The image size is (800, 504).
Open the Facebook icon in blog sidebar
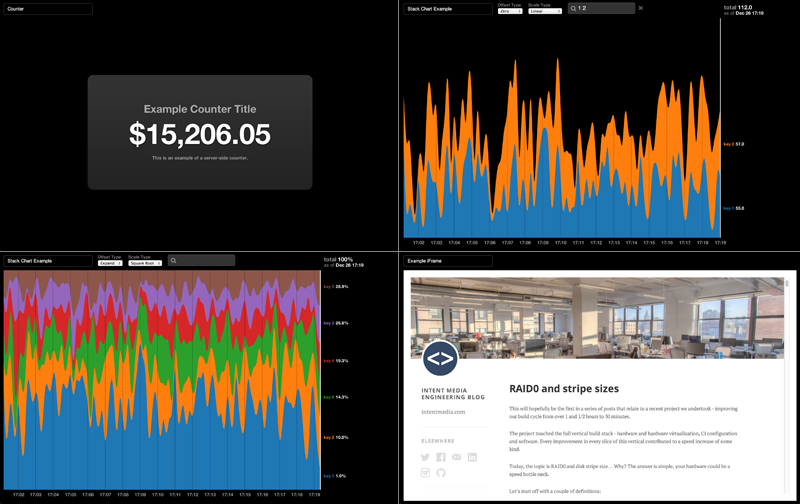pos(441,457)
